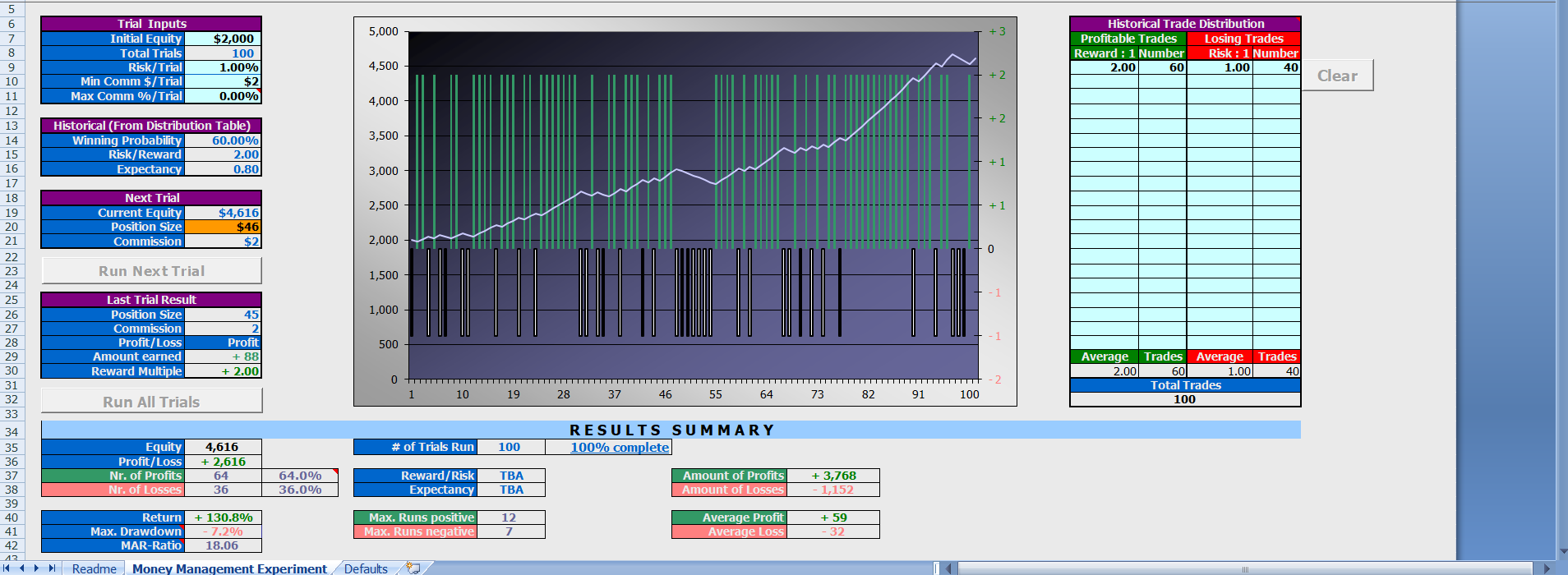This screenshot has height=575, width=1568.
Task: Click the Profitable Trades green header
Action: [x=1128, y=39]
